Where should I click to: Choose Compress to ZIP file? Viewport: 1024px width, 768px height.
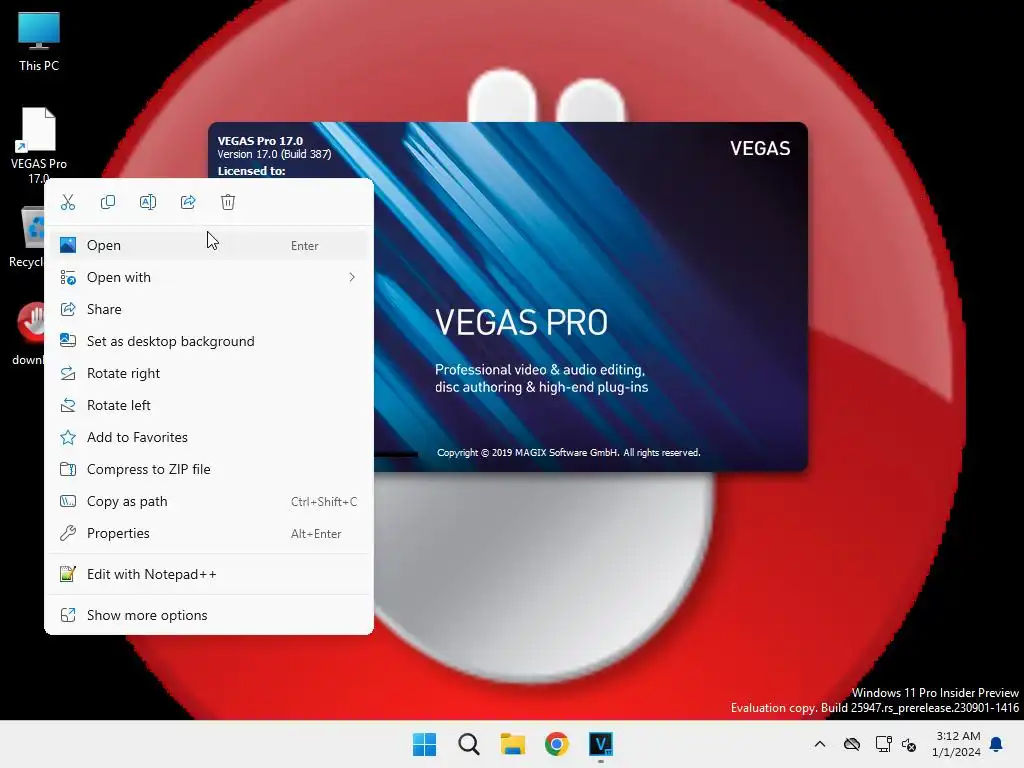(x=209, y=469)
